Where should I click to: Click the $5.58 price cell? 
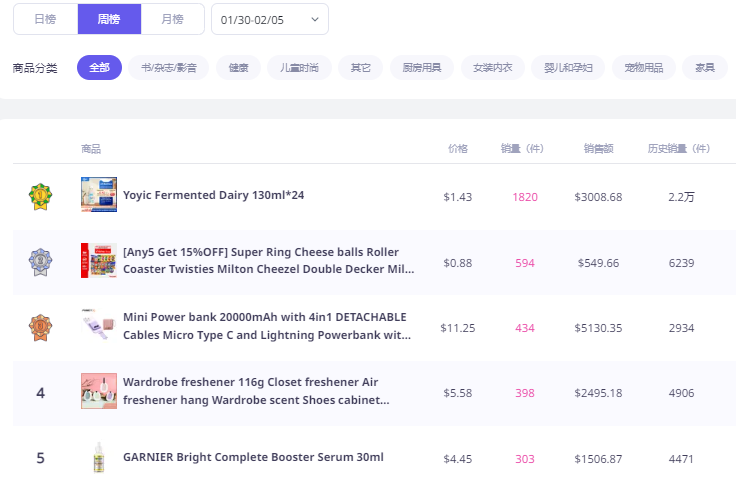[x=458, y=393]
